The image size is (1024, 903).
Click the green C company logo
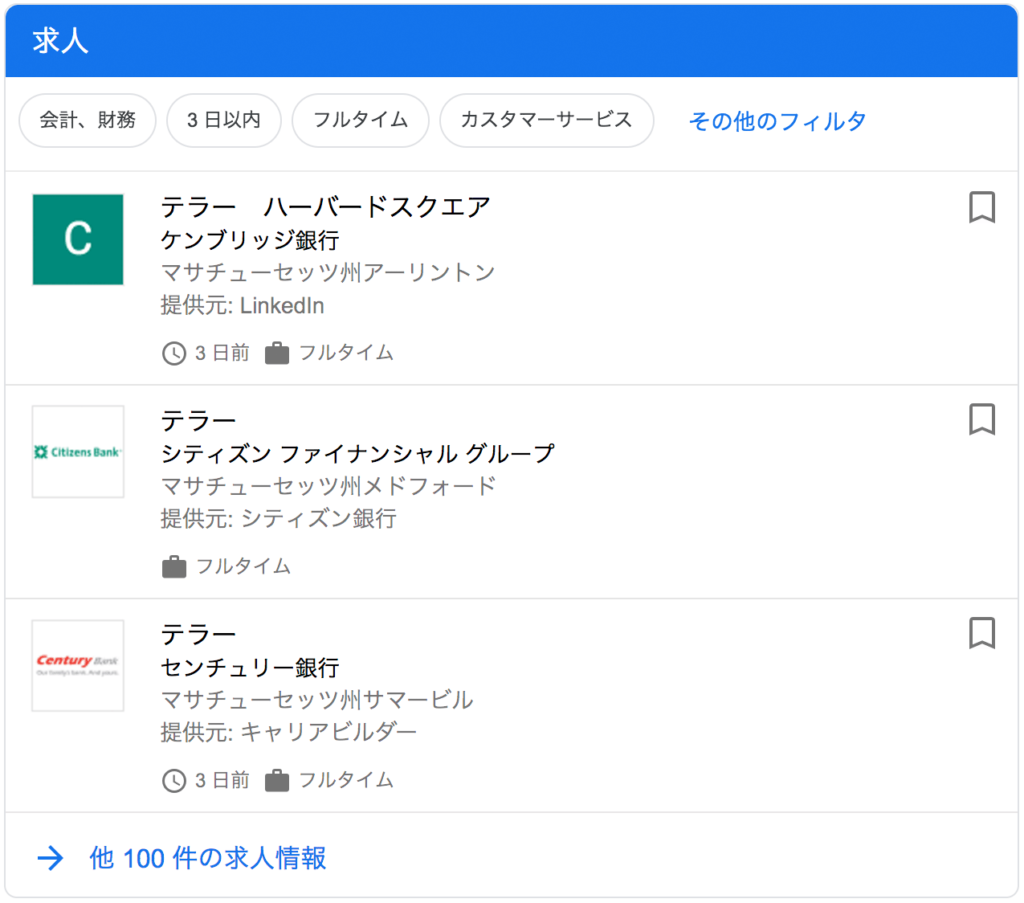78,239
